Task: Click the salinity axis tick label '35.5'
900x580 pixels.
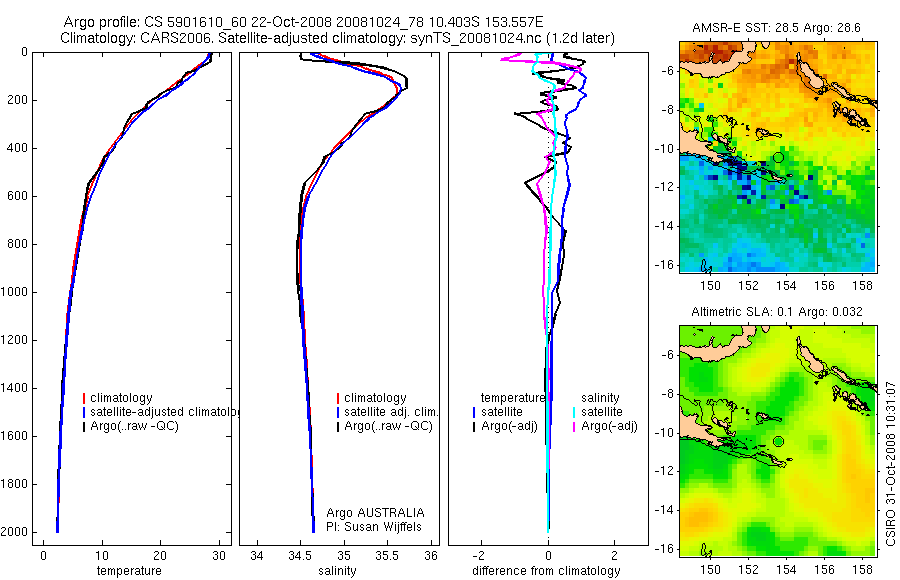Action: 387,556
